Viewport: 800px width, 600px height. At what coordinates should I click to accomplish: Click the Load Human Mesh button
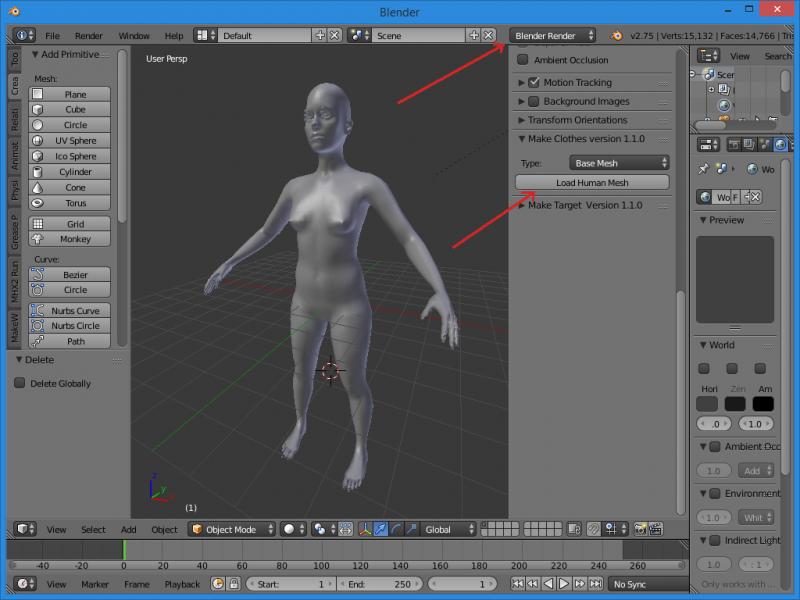pyautogui.click(x=592, y=183)
